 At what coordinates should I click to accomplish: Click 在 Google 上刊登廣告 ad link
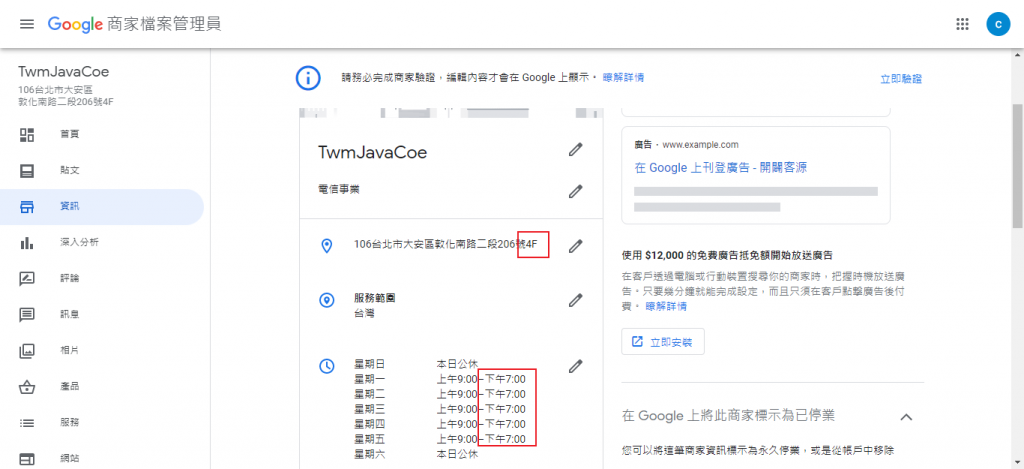720,168
